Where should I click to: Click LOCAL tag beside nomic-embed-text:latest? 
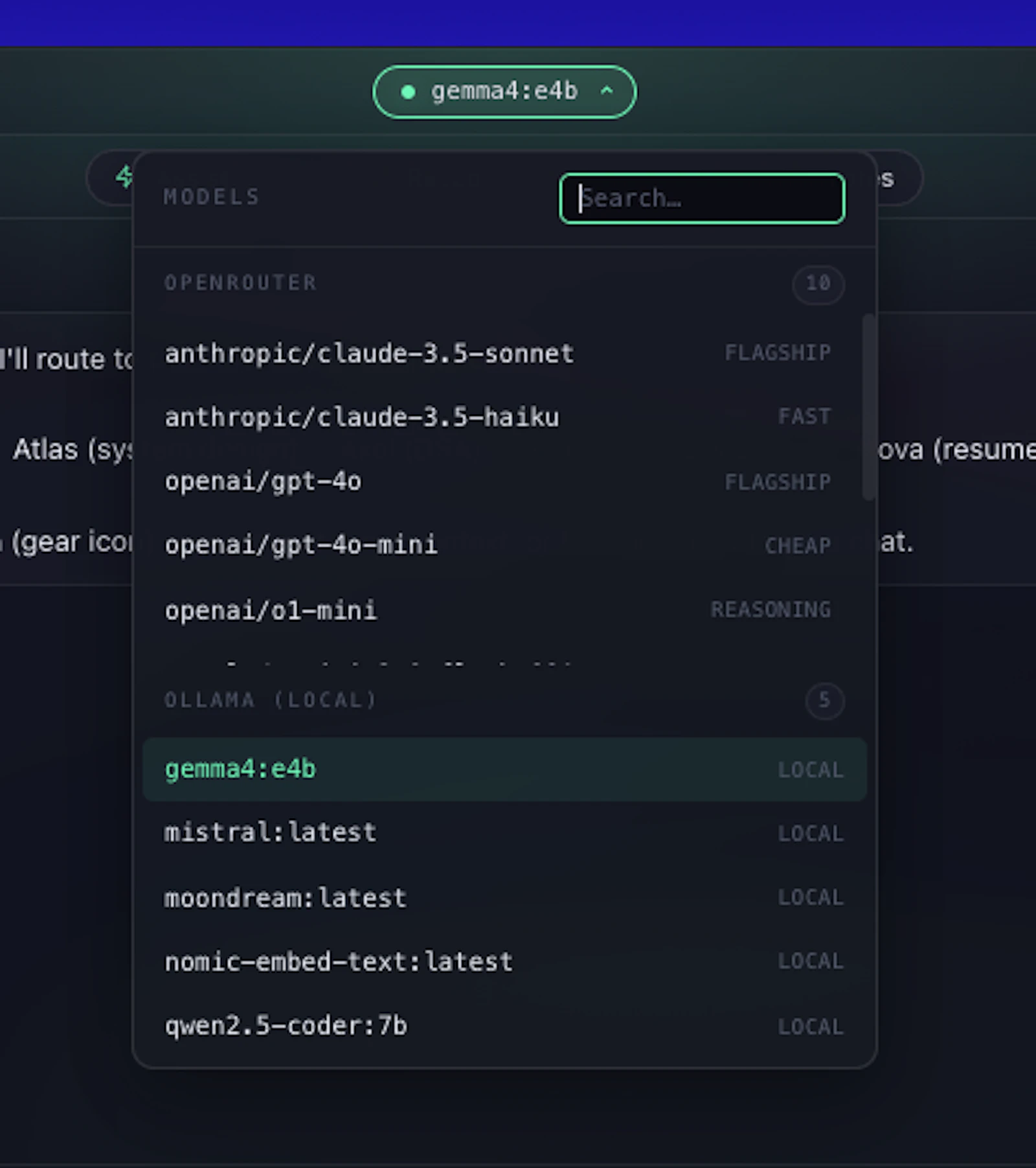[811, 961]
